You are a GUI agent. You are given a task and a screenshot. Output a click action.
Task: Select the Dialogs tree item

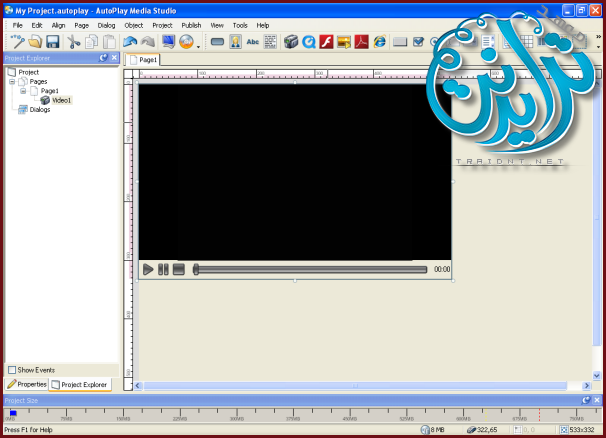[x=40, y=110]
